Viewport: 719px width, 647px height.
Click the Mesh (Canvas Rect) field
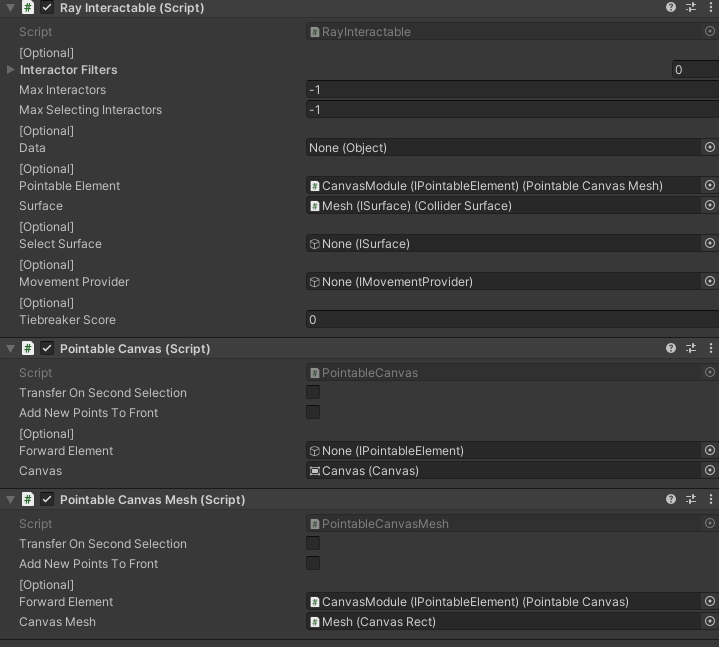tap(503, 622)
